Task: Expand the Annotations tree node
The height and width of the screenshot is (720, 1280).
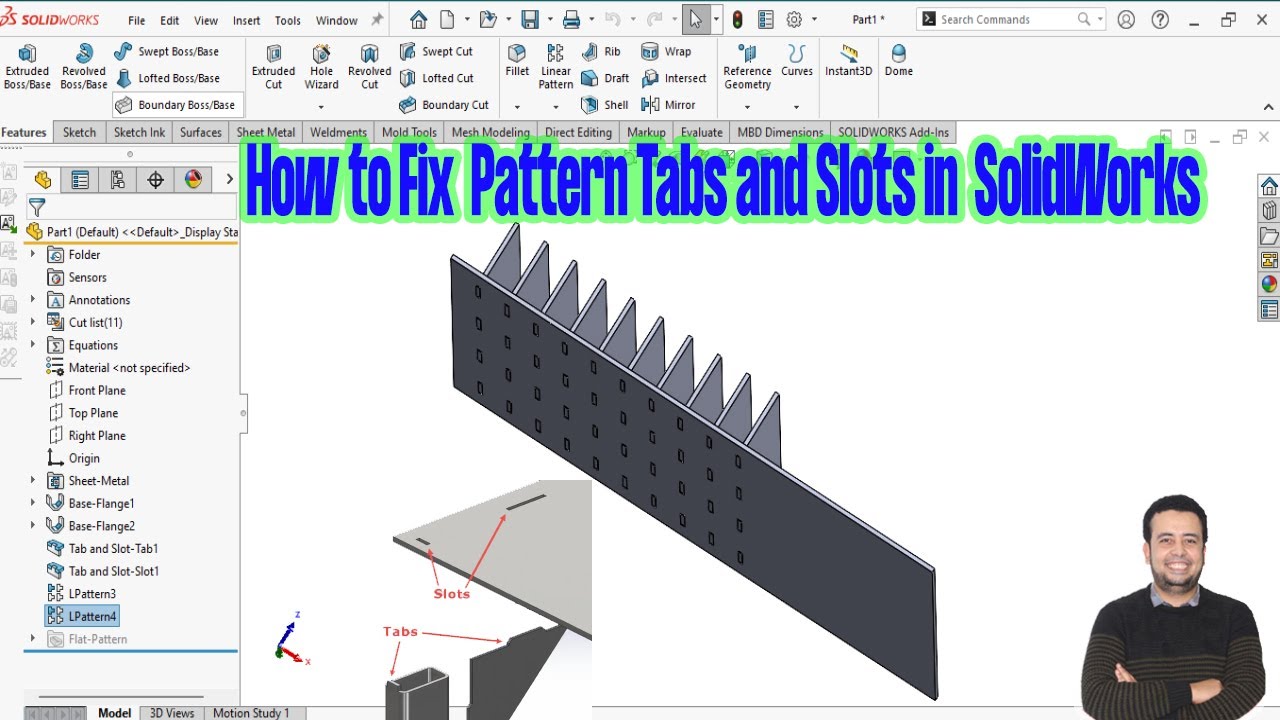Action: pyautogui.click(x=33, y=299)
